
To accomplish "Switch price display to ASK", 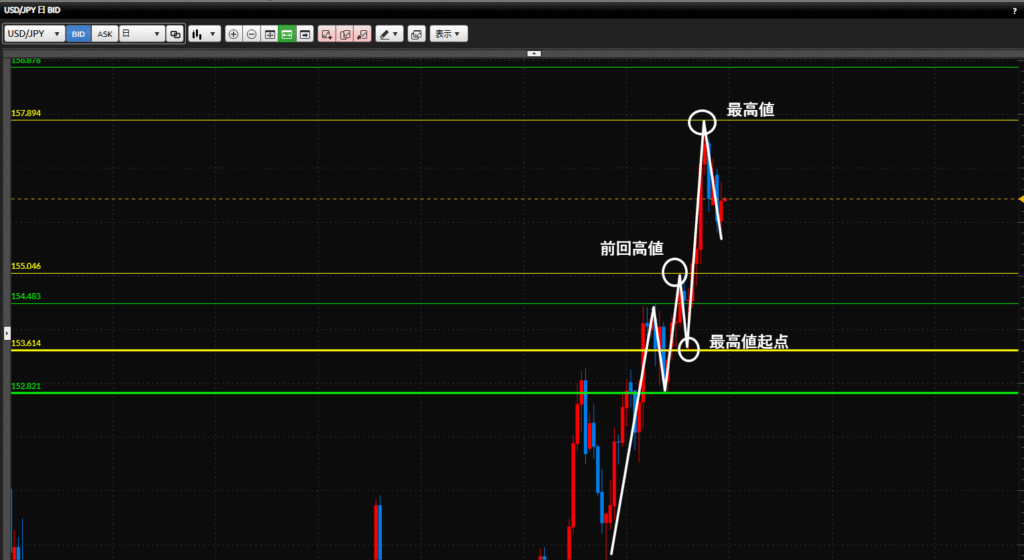I will pos(104,34).
